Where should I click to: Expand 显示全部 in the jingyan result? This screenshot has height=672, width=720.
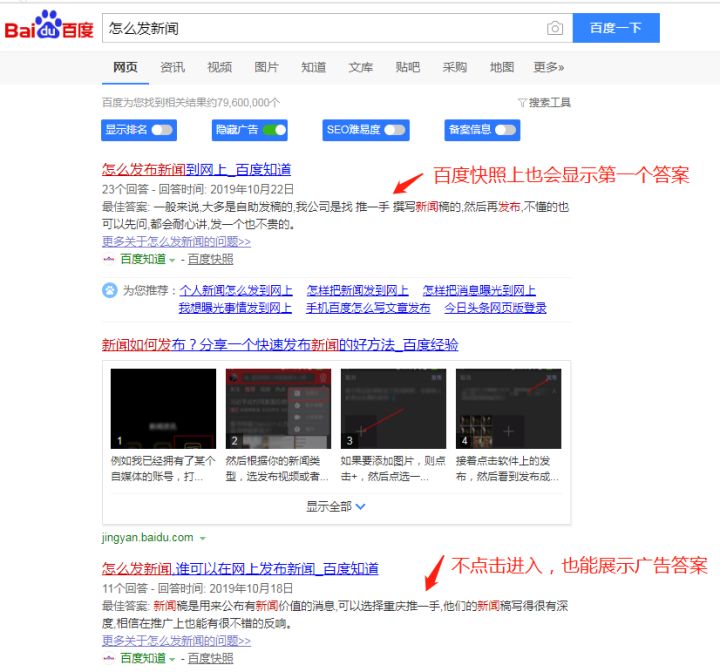click(x=336, y=506)
